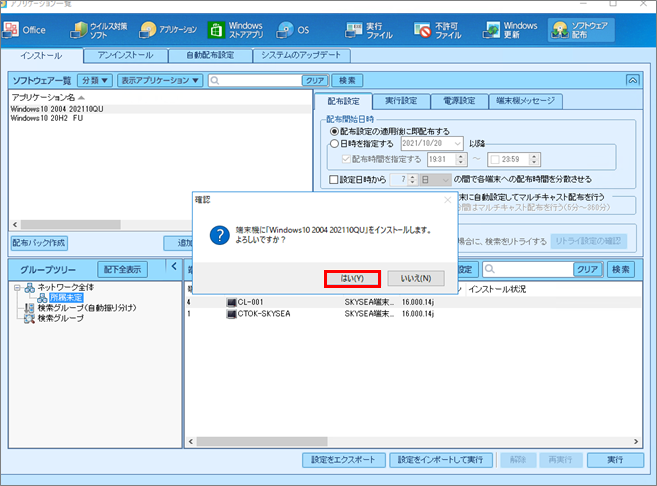Screen dimensions: 657x486
Task: Click クリア in software list search
Action: pyautogui.click(x=315, y=80)
